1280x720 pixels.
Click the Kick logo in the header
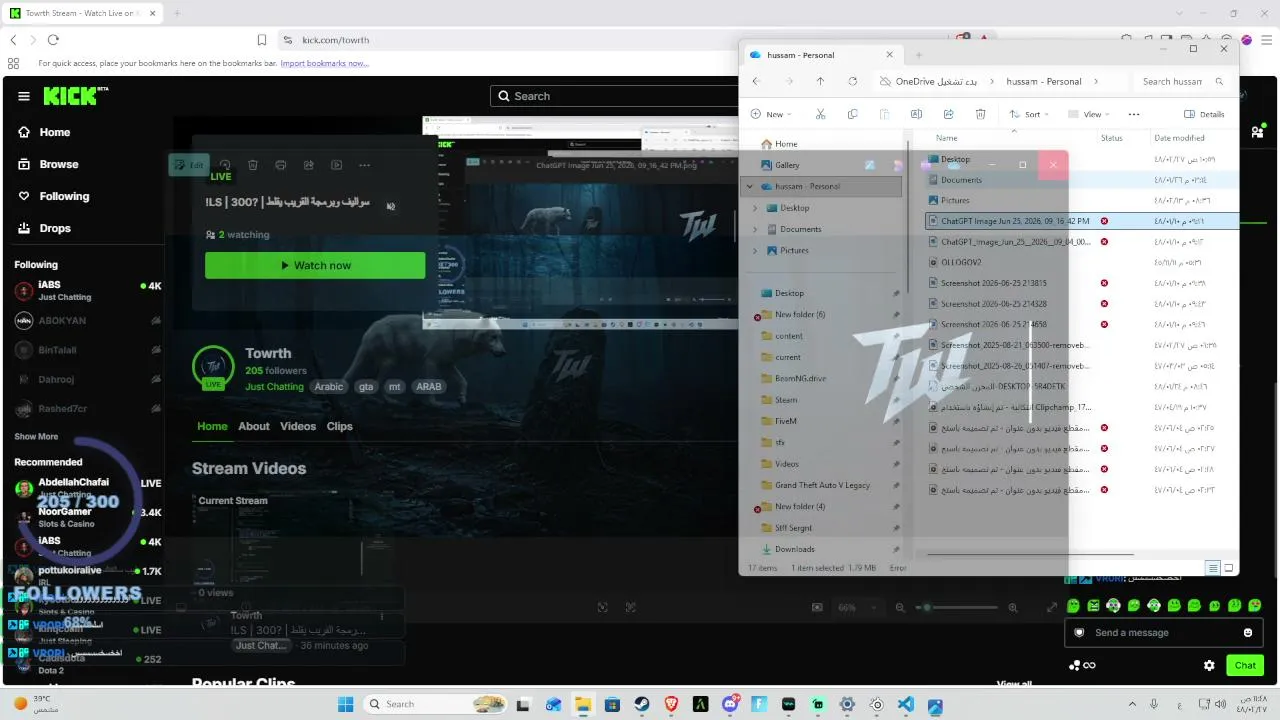pyautogui.click(x=75, y=96)
